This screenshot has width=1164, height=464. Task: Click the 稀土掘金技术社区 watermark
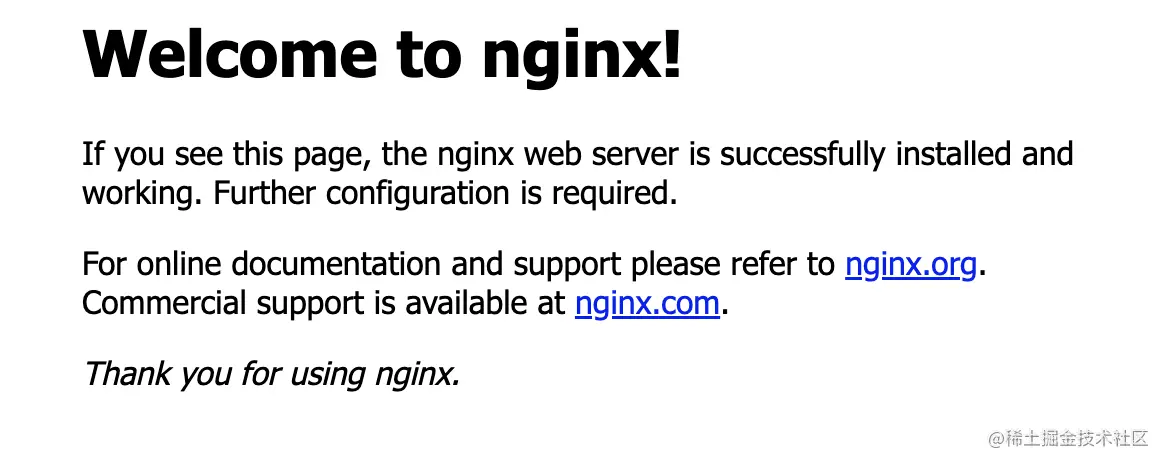(1068, 440)
